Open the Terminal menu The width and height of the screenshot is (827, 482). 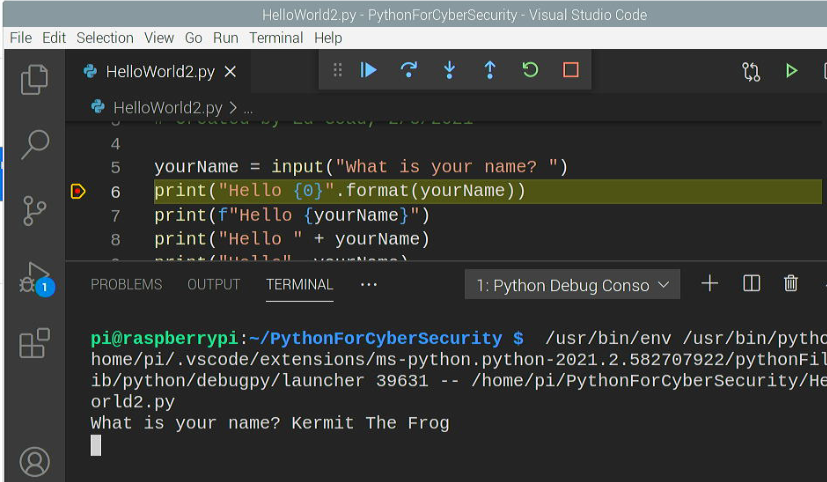276,38
